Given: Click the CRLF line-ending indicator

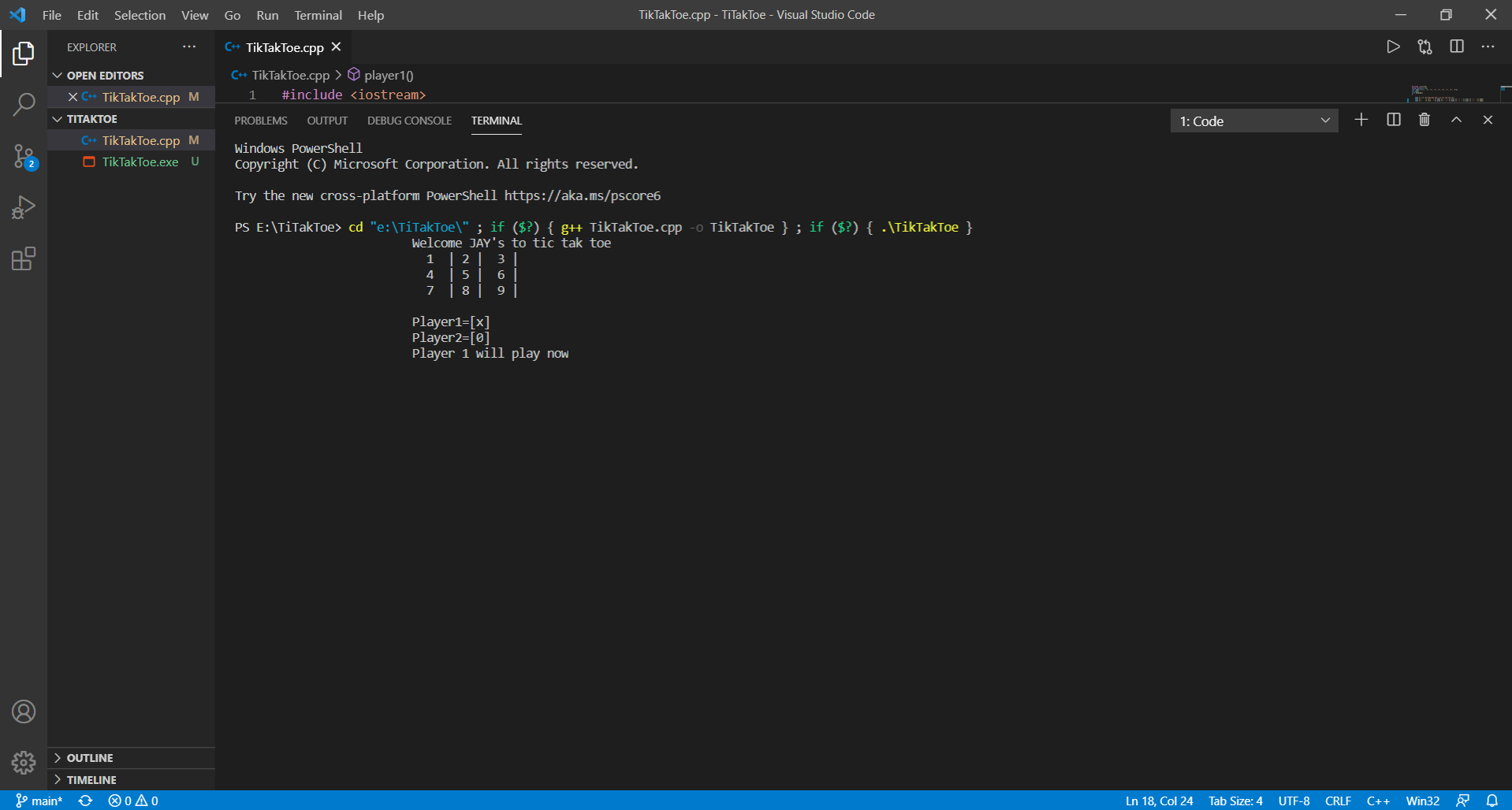Looking at the screenshot, I should 1339,801.
